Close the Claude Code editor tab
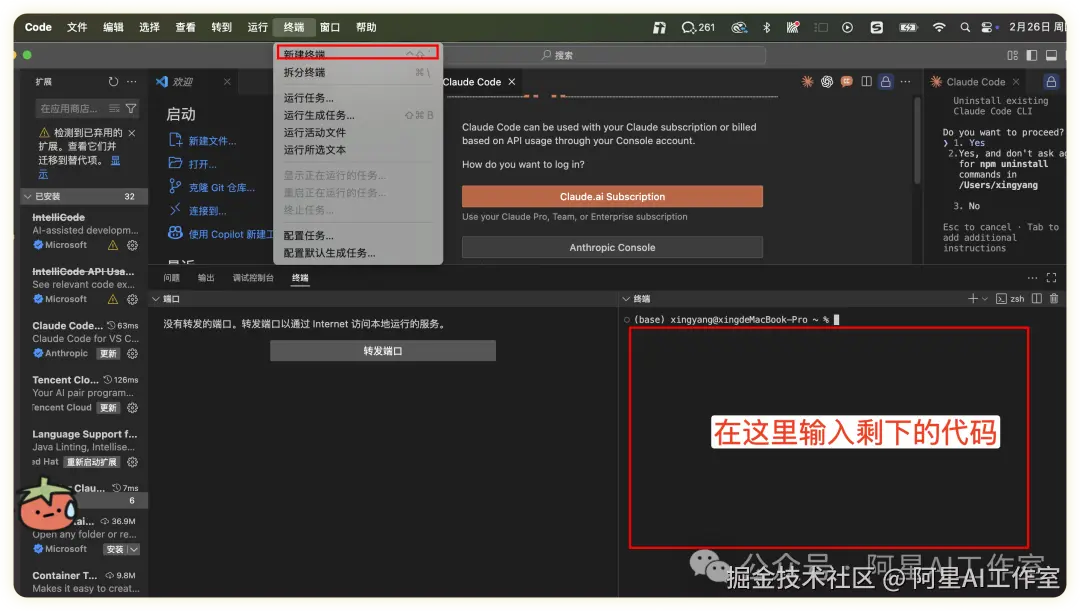 tap(512, 81)
